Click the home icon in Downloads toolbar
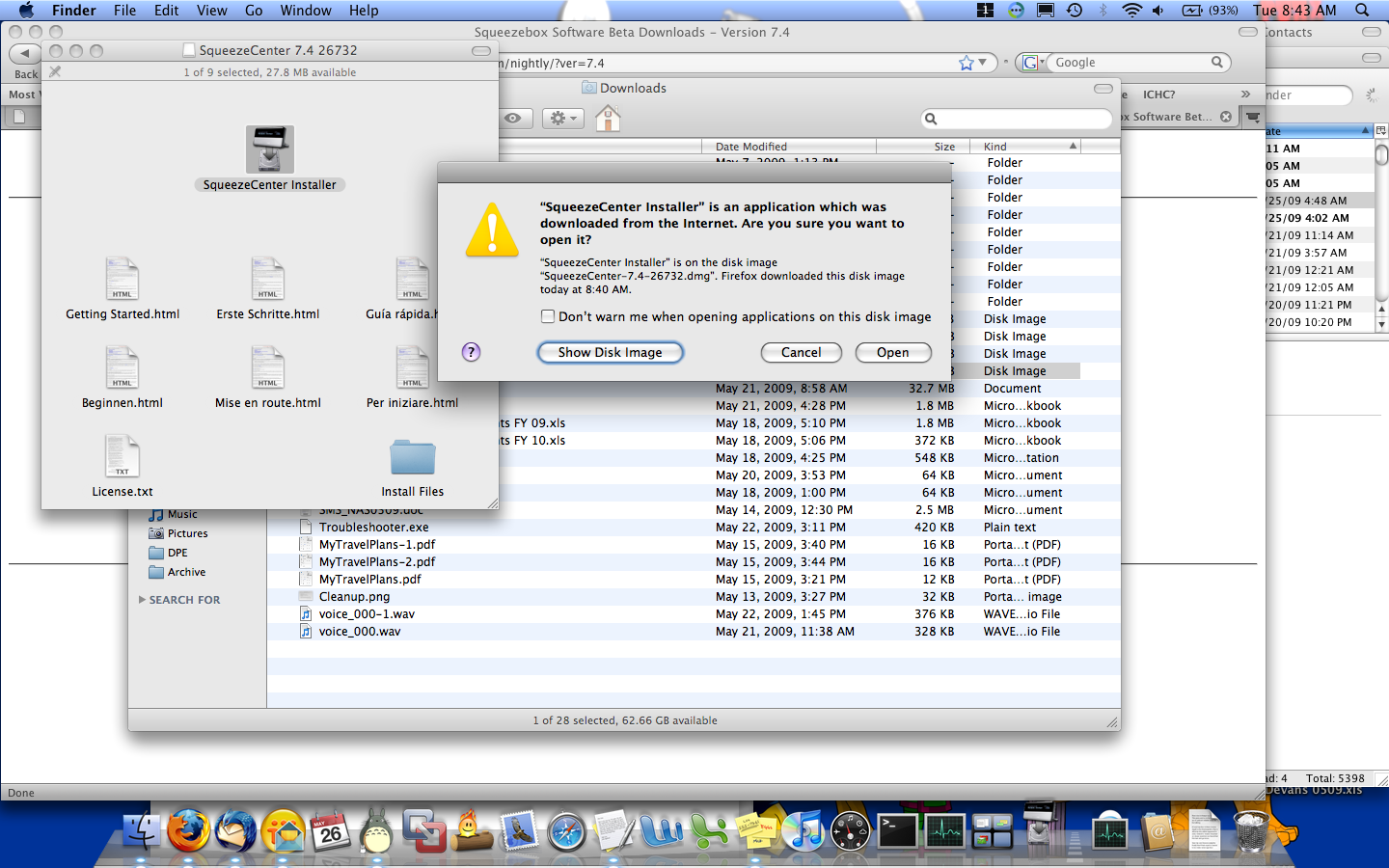 point(608,119)
